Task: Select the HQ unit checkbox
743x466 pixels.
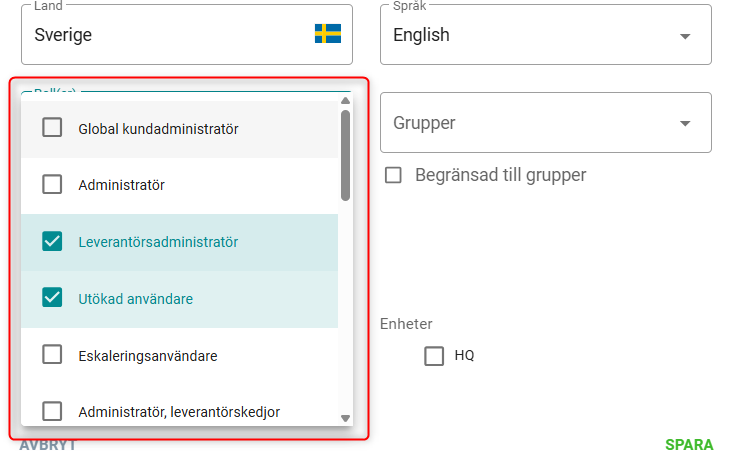Action: pyautogui.click(x=434, y=356)
